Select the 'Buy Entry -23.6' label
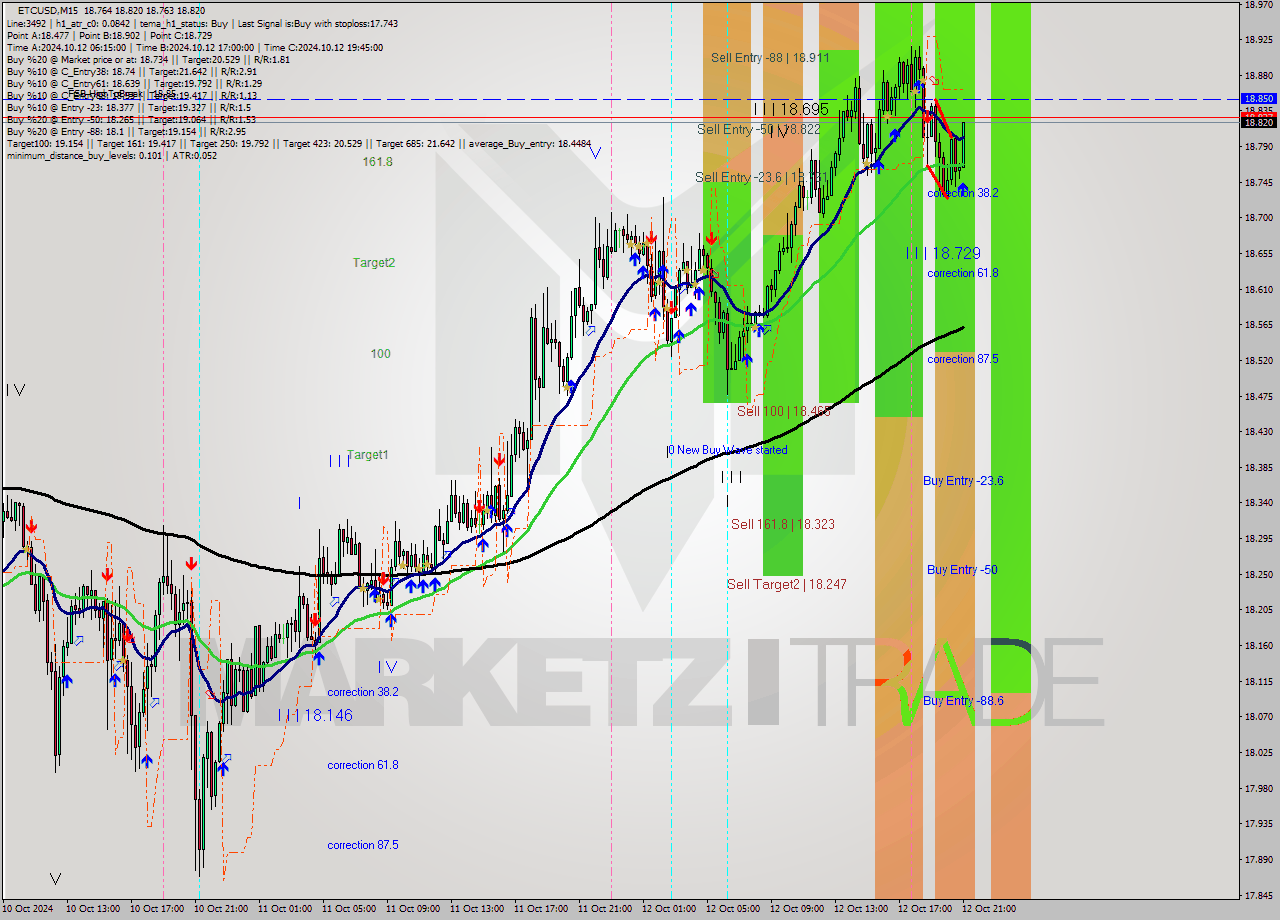This screenshot has width=1280, height=920. click(963, 481)
